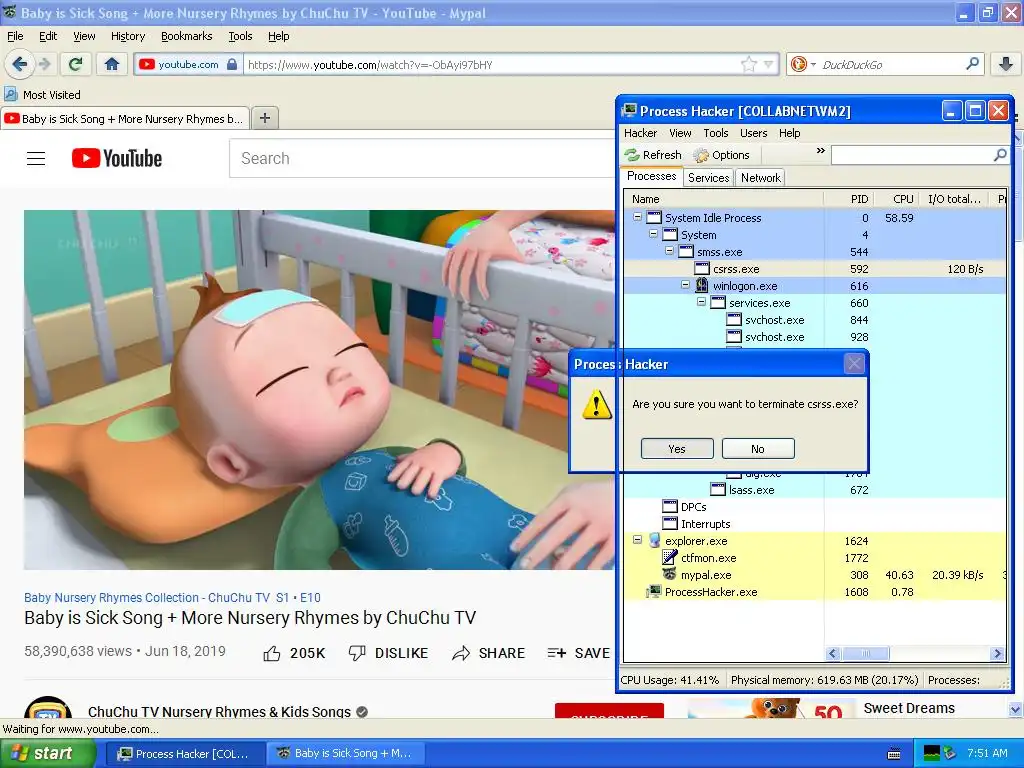The image size is (1024, 768).
Task: Click the YouTube logo
Action: (117, 158)
